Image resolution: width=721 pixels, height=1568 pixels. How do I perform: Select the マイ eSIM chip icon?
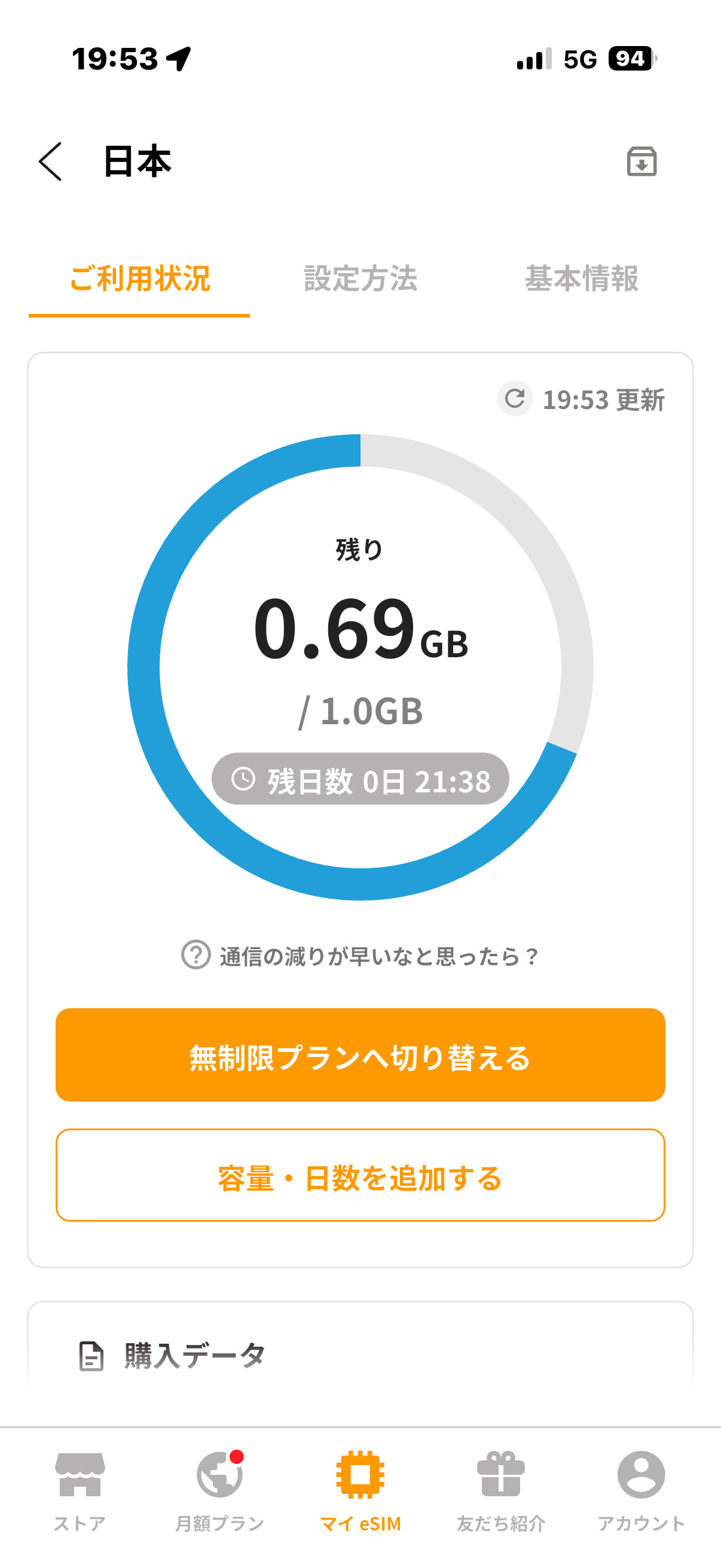coord(360,1474)
